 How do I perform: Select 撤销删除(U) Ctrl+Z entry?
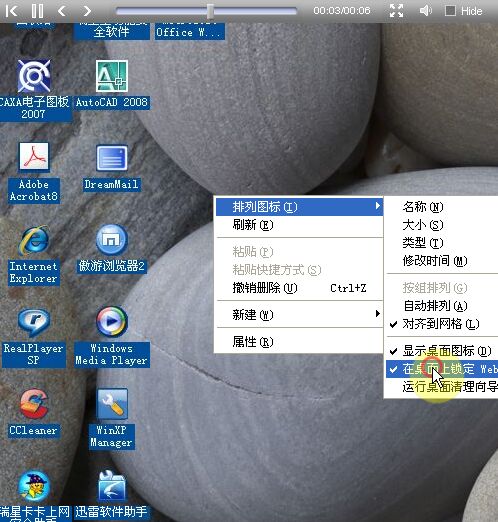pos(299,288)
